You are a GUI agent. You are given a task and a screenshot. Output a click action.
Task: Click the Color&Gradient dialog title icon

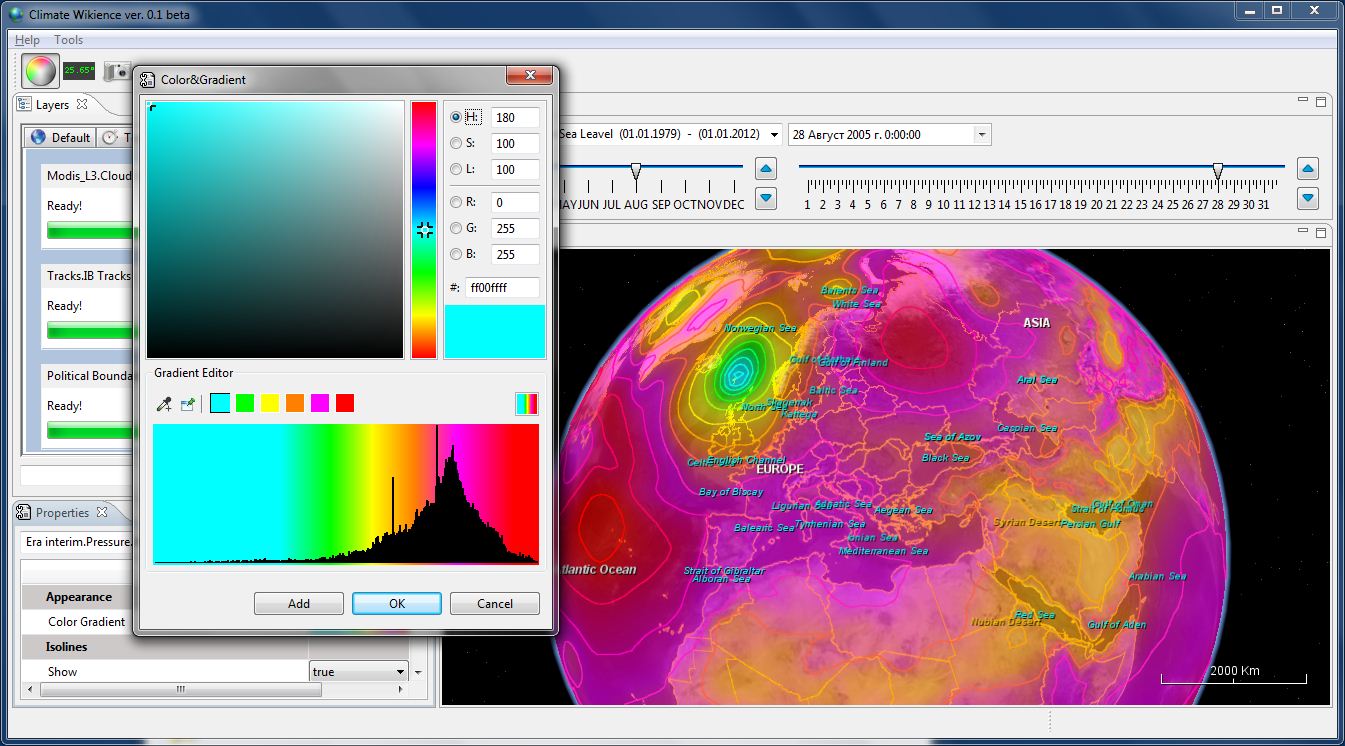pos(148,79)
